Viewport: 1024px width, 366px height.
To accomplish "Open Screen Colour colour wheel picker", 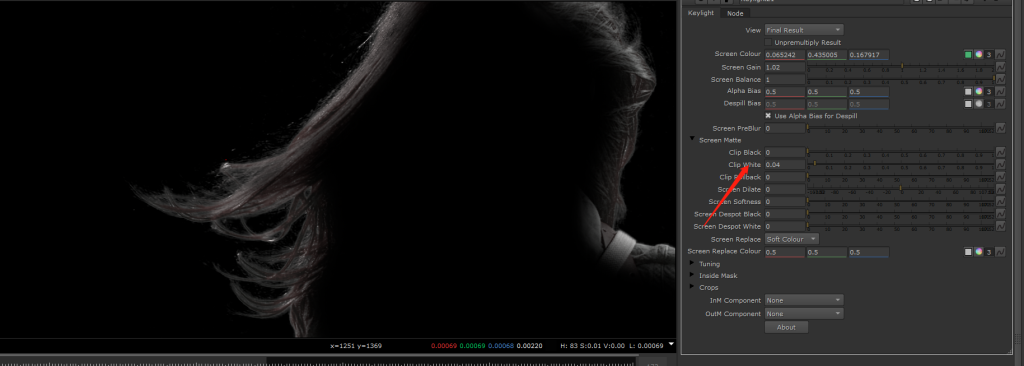I will (978, 55).
